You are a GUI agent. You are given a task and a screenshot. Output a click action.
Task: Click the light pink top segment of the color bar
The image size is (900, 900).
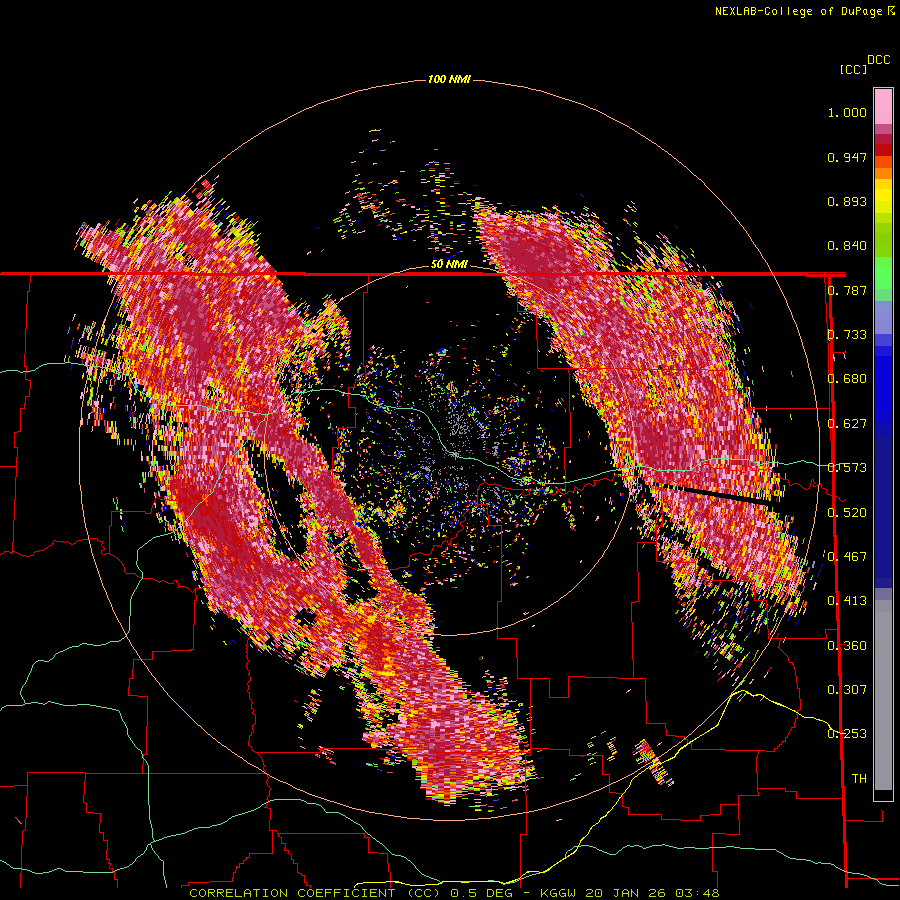click(883, 106)
